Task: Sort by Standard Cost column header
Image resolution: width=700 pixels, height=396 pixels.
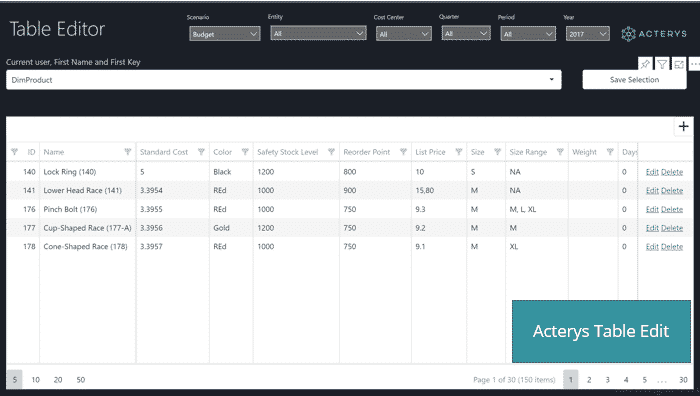Action: tap(164, 152)
